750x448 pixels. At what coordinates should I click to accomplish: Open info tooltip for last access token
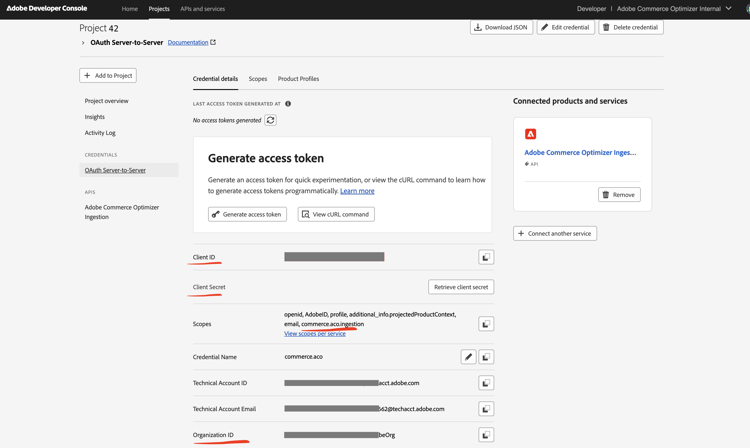coord(288,104)
